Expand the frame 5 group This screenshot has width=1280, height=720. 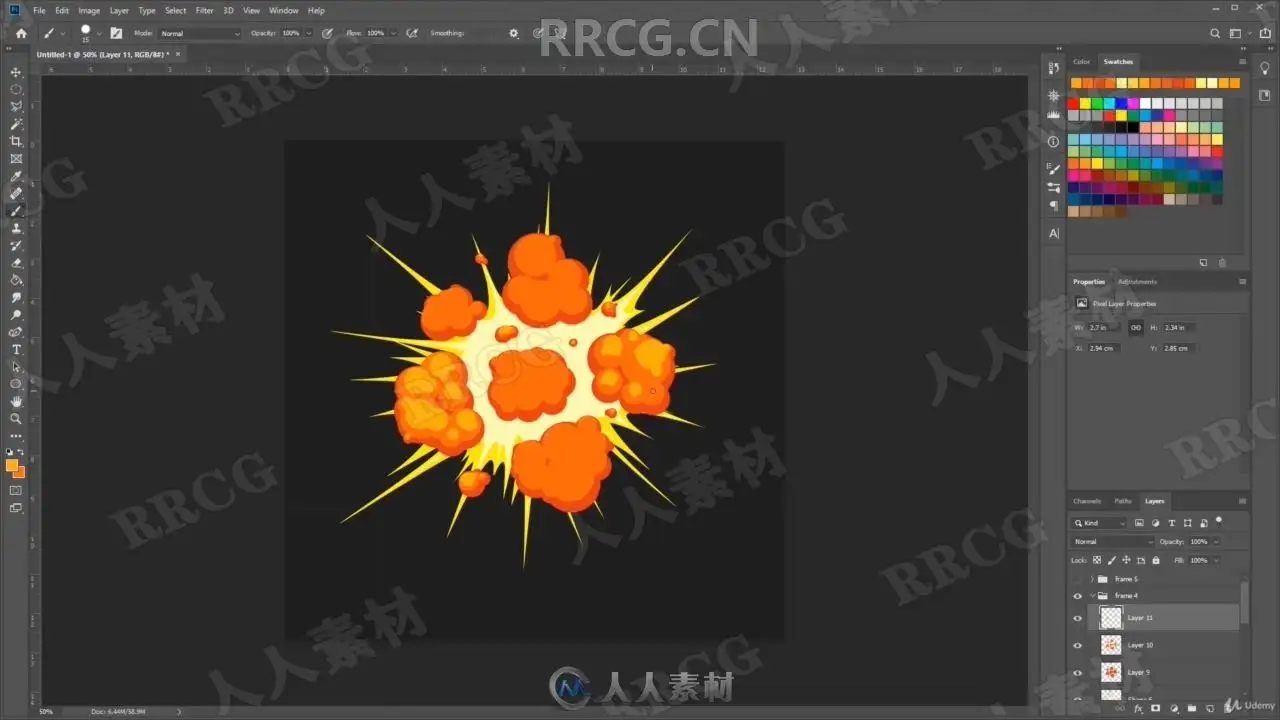click(1092, 579)
